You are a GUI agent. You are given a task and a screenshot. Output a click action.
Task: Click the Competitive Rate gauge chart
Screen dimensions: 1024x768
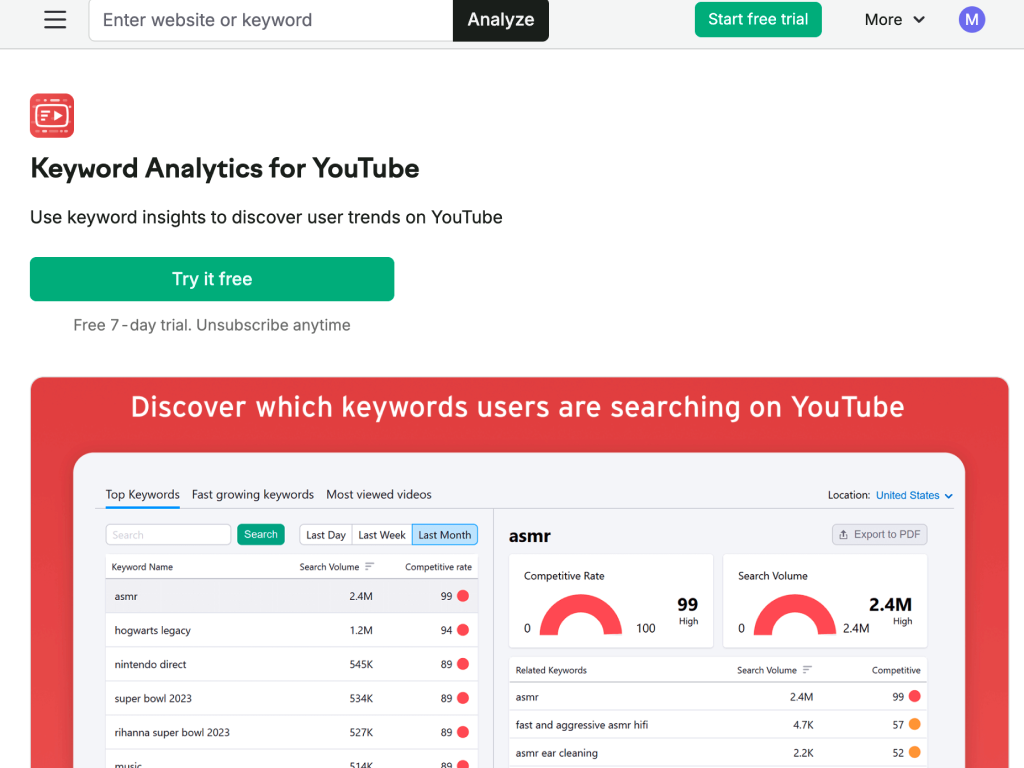click(x=581, y=615)
